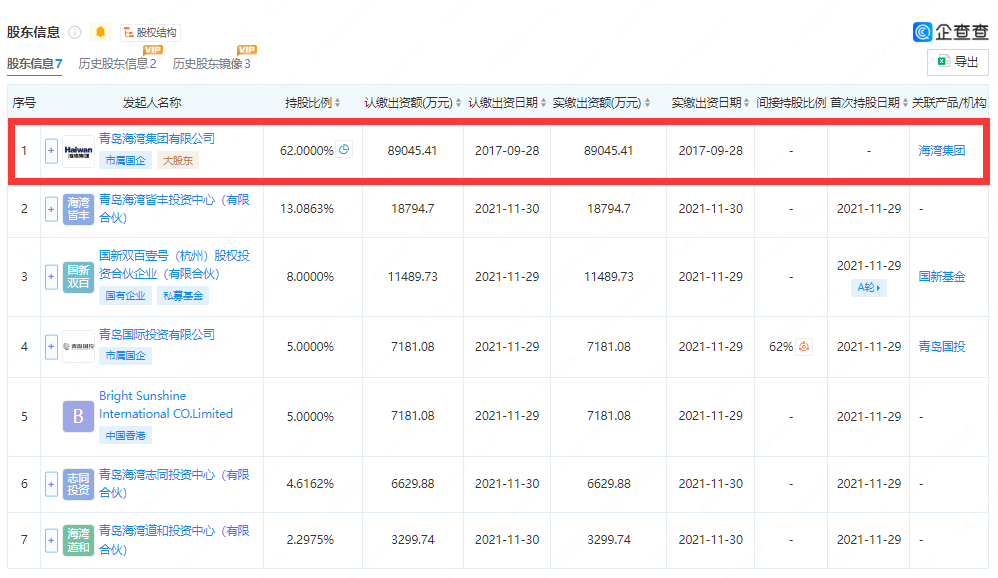The width and height of the screenshot is (998, 578).
Task: Open the 青岛国际投资有限公司 company link
Action: pos(157,334)
